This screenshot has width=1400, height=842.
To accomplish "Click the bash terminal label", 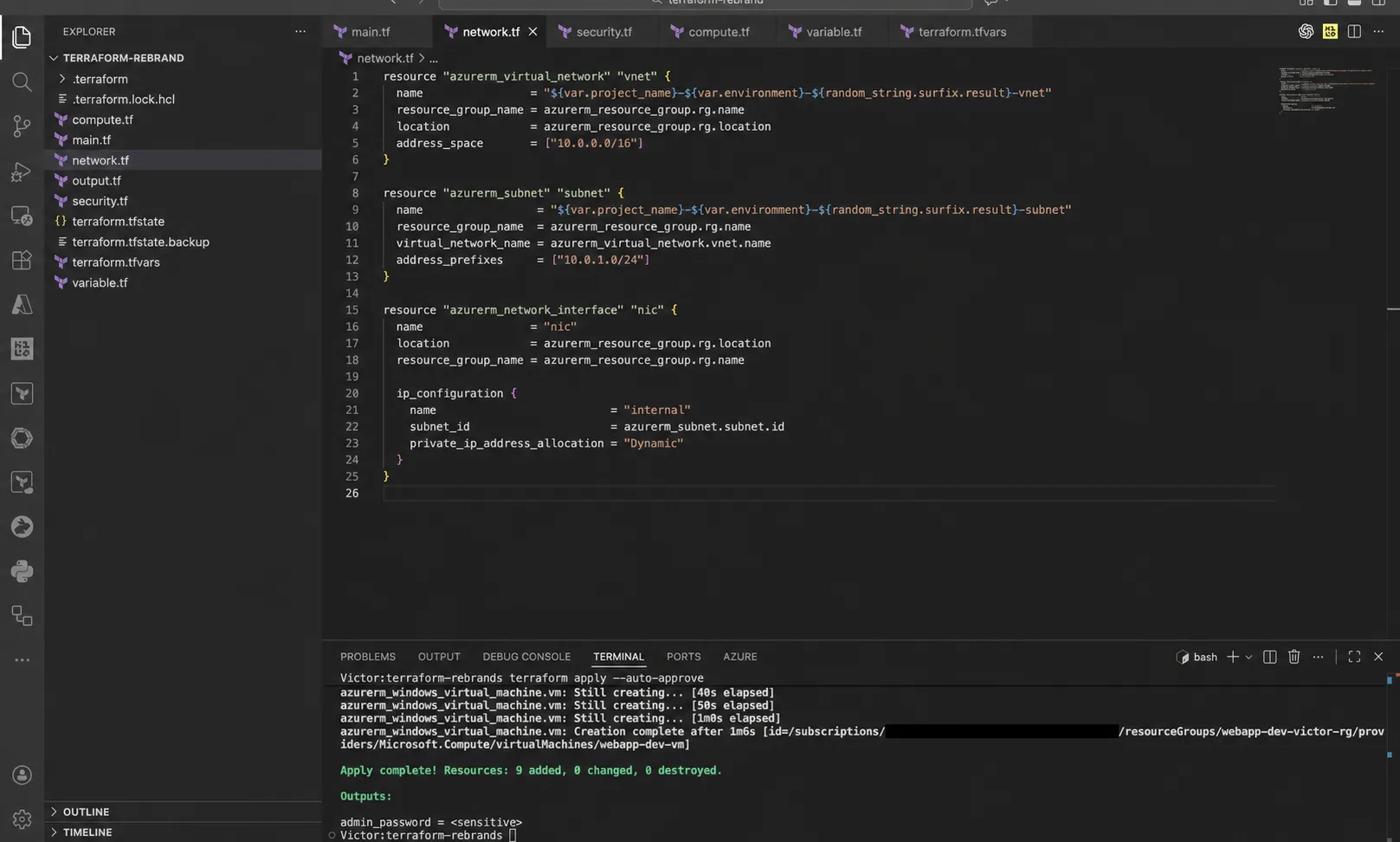I will pyautogui.click(x=1204, y=657).
